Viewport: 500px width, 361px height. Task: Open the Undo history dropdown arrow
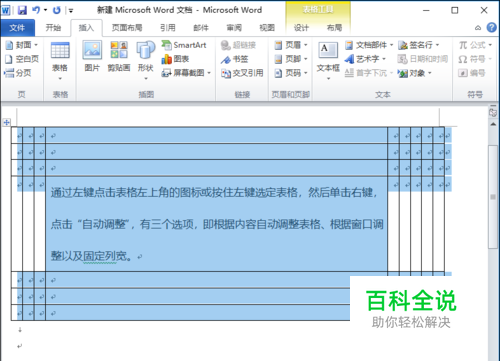coord(45,10)
